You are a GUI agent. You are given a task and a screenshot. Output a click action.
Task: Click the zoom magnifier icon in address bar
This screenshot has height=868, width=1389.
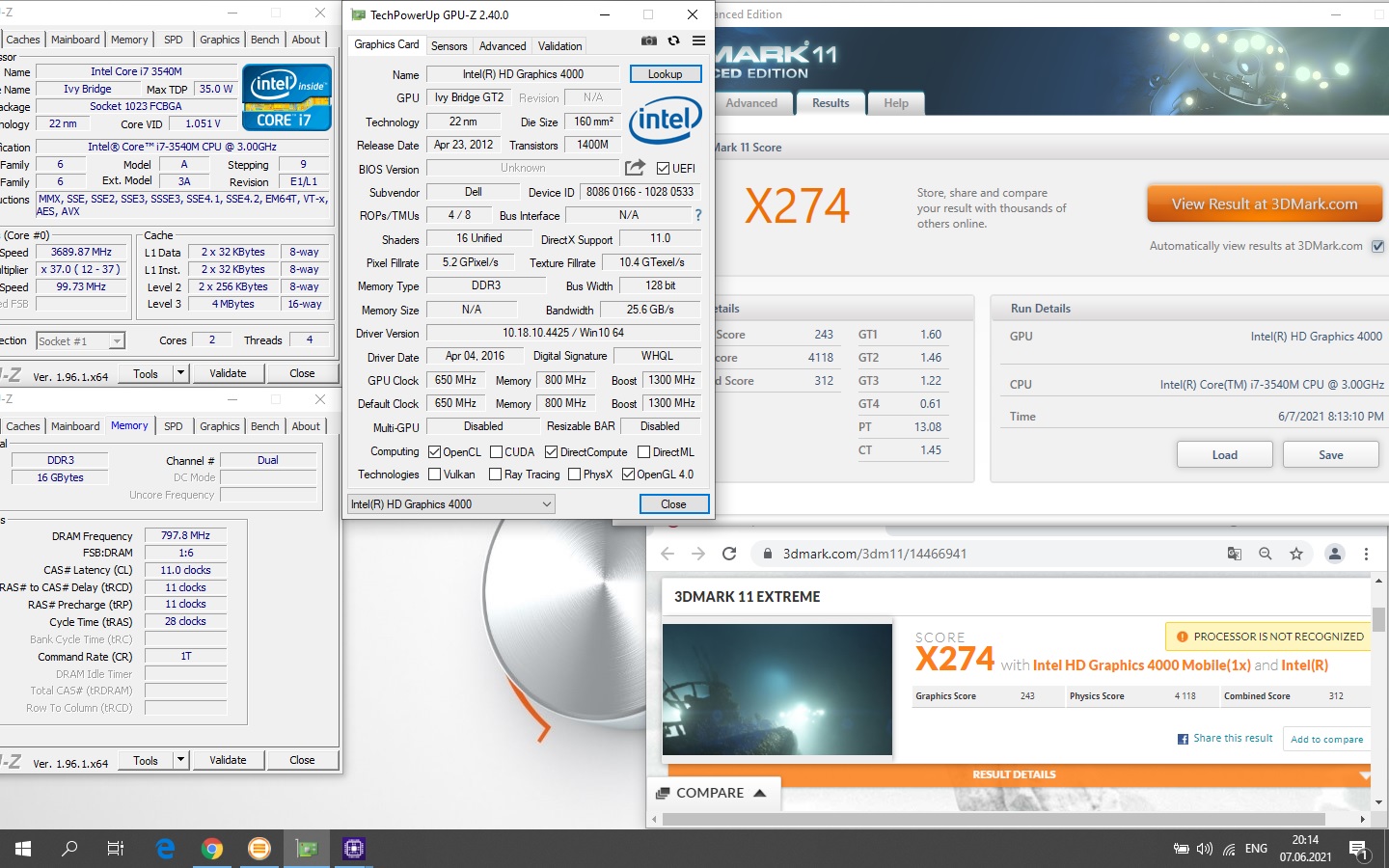1265,554
